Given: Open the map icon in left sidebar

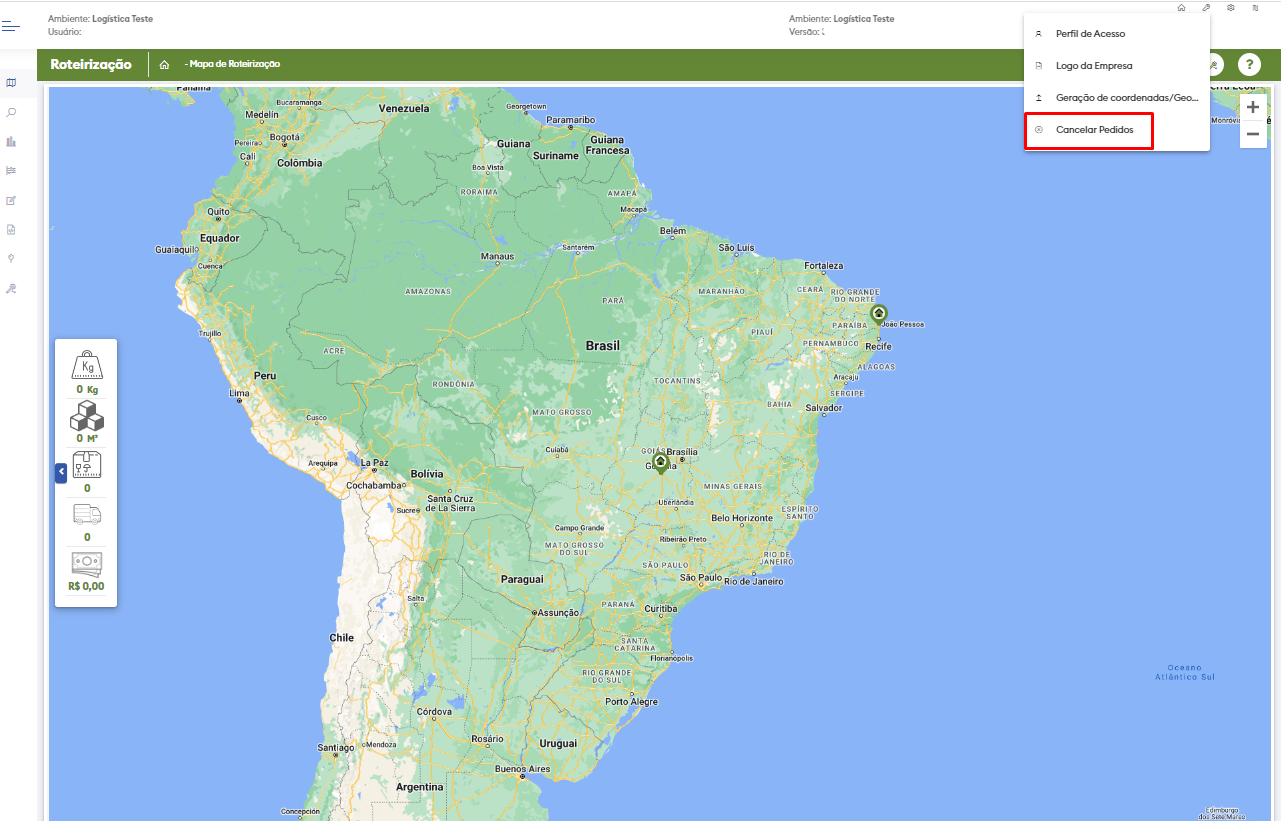Looking at the screenshot, I should tap(11, 82).
